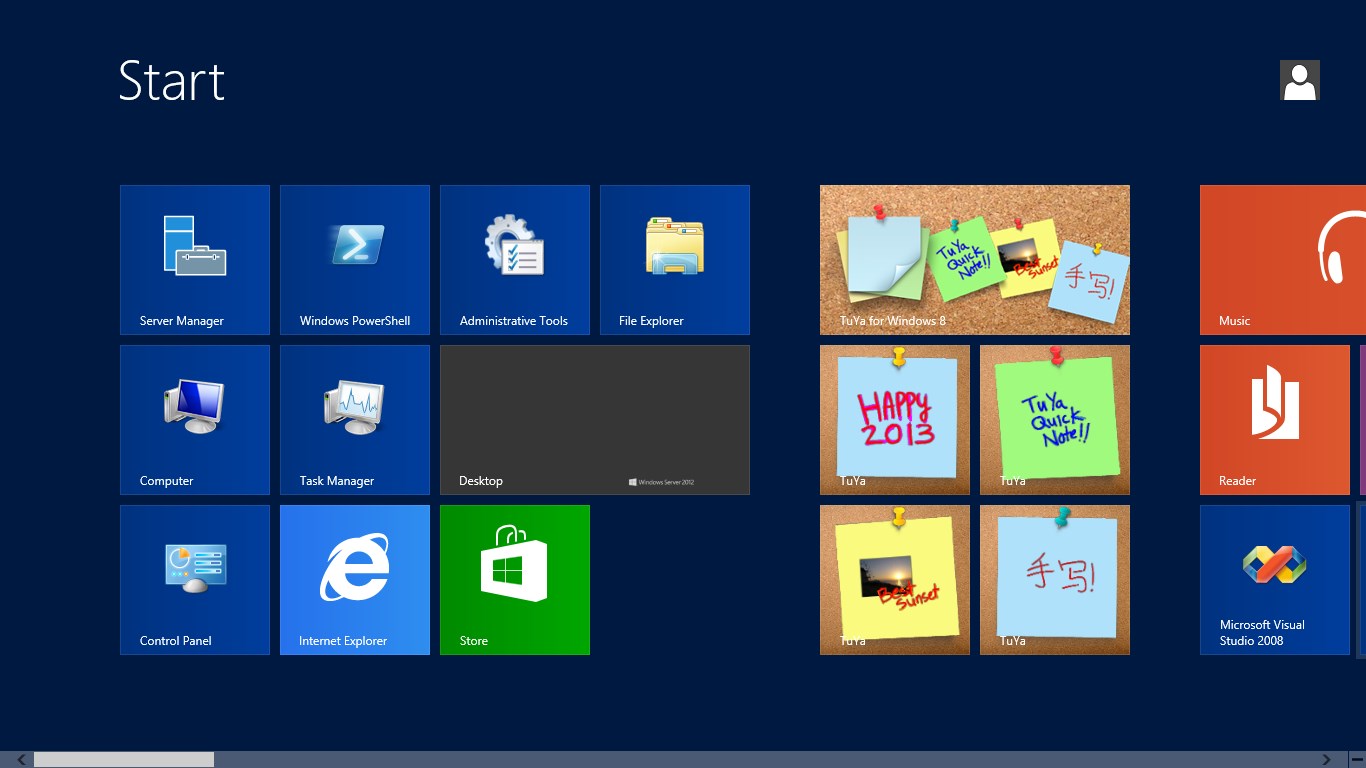Open the Control Panel tile

[x=195, y=580]
